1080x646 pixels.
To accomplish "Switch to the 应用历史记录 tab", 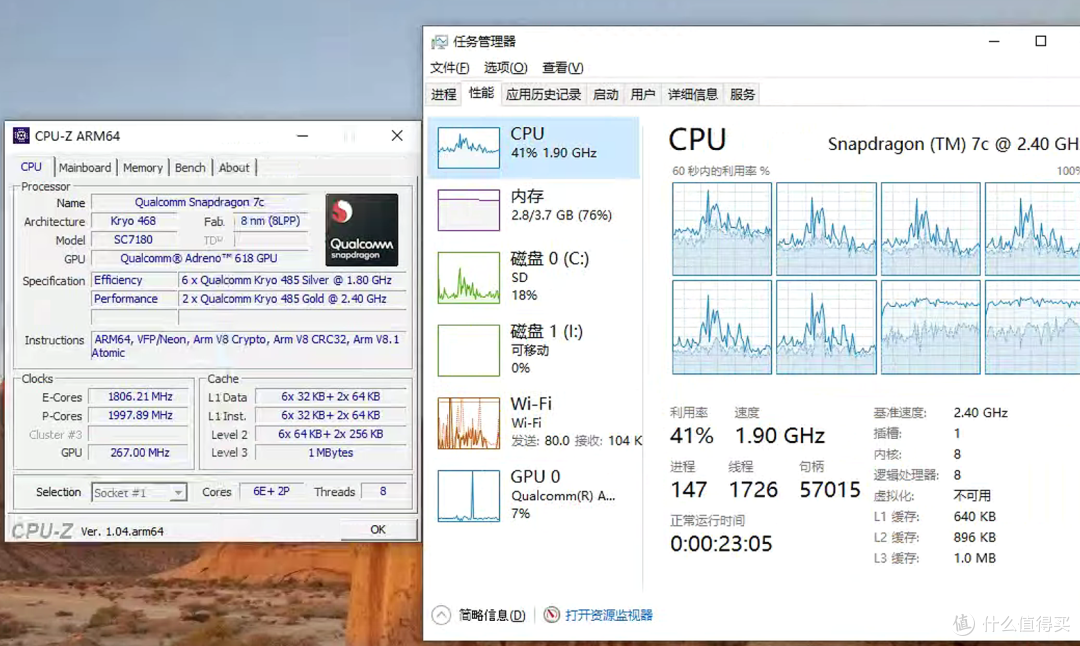I will (543, 94).
